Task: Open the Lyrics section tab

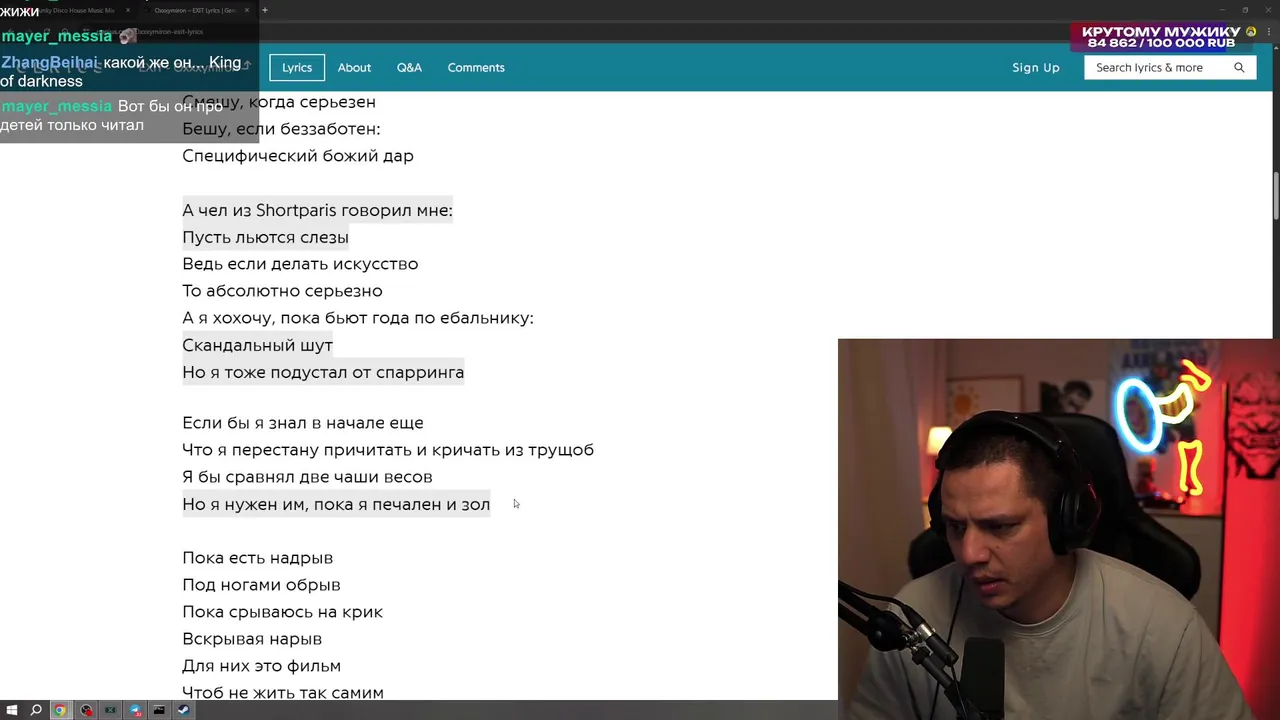Action: 297,68
